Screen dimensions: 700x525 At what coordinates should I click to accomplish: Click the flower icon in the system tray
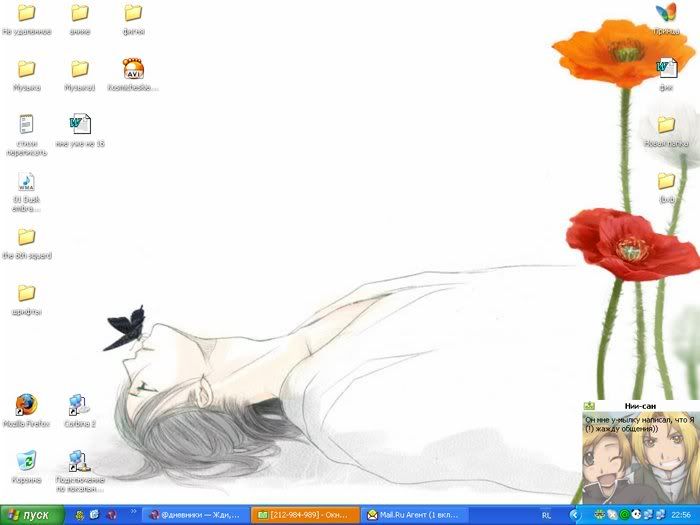click(x=601, y=515)
